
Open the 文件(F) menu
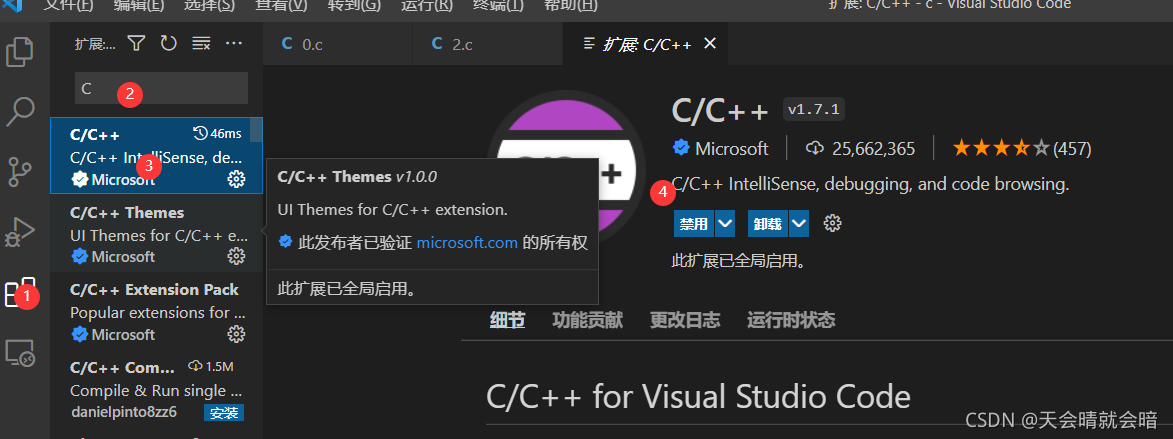click(x=68, y=5)
